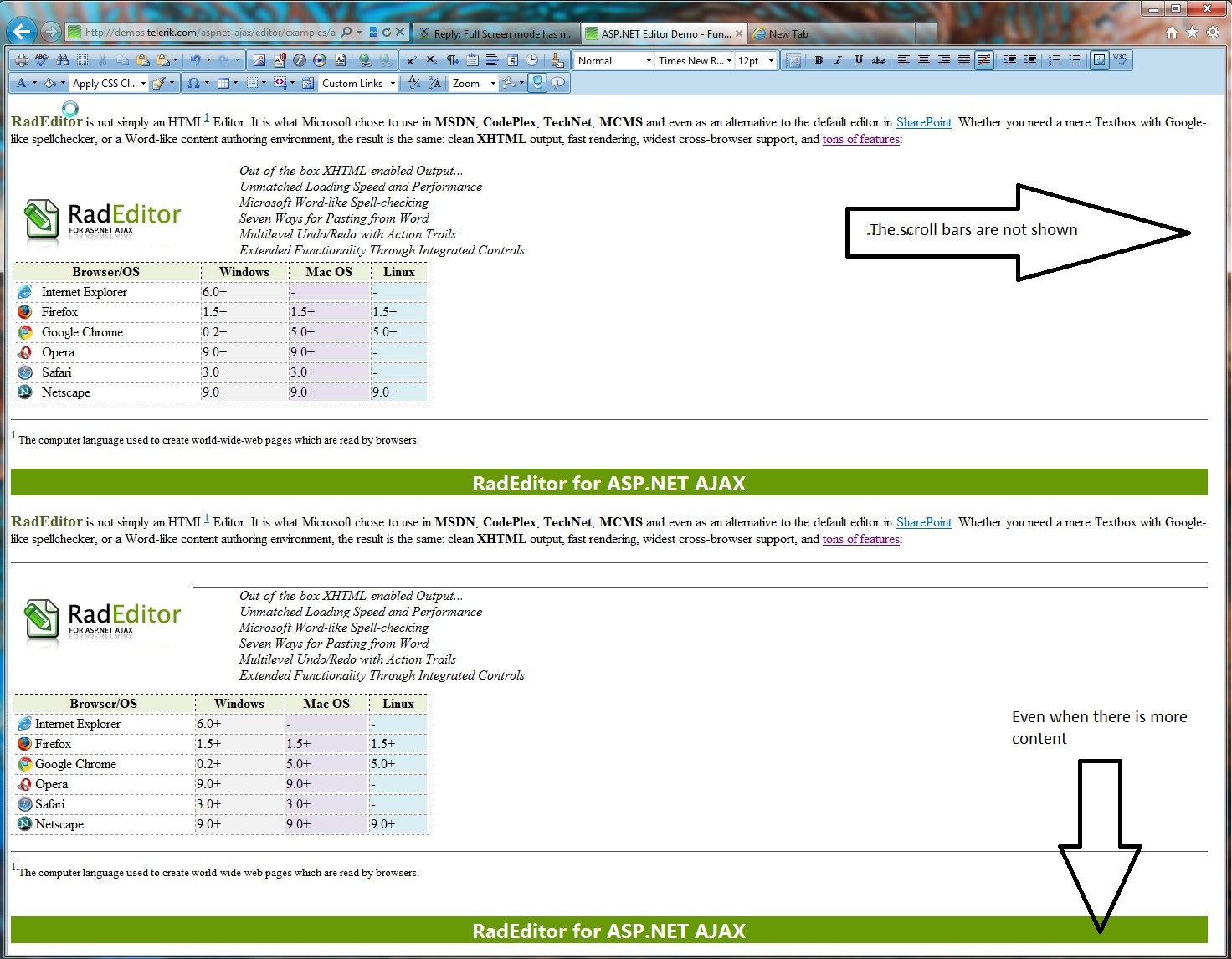Click the browser Forward button
This screenshot has height=959, width=1232.
point(50,33)
